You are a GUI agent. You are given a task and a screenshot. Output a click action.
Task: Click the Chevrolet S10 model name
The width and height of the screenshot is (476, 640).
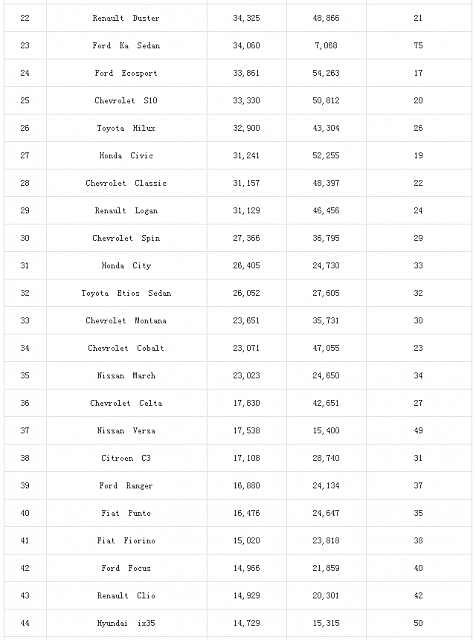tap(126, 100)
